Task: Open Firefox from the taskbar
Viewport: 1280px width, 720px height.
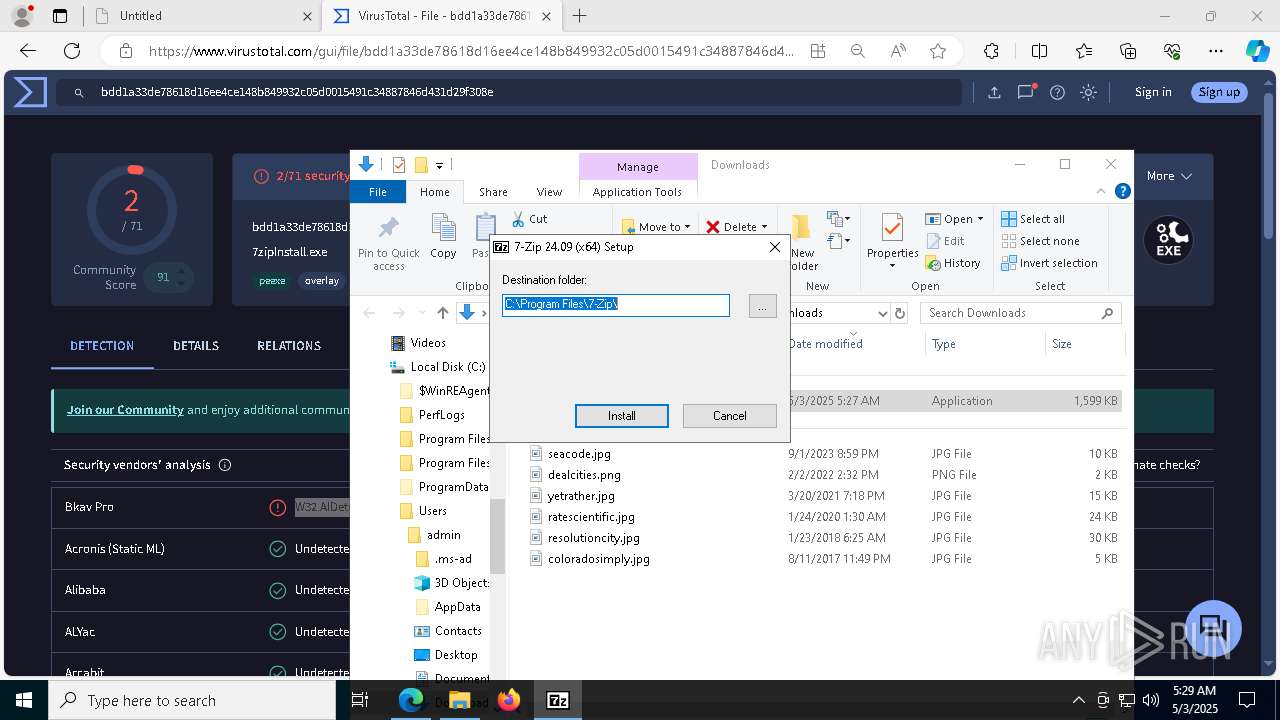Action: pyautogui.click(x=509, y=700)
